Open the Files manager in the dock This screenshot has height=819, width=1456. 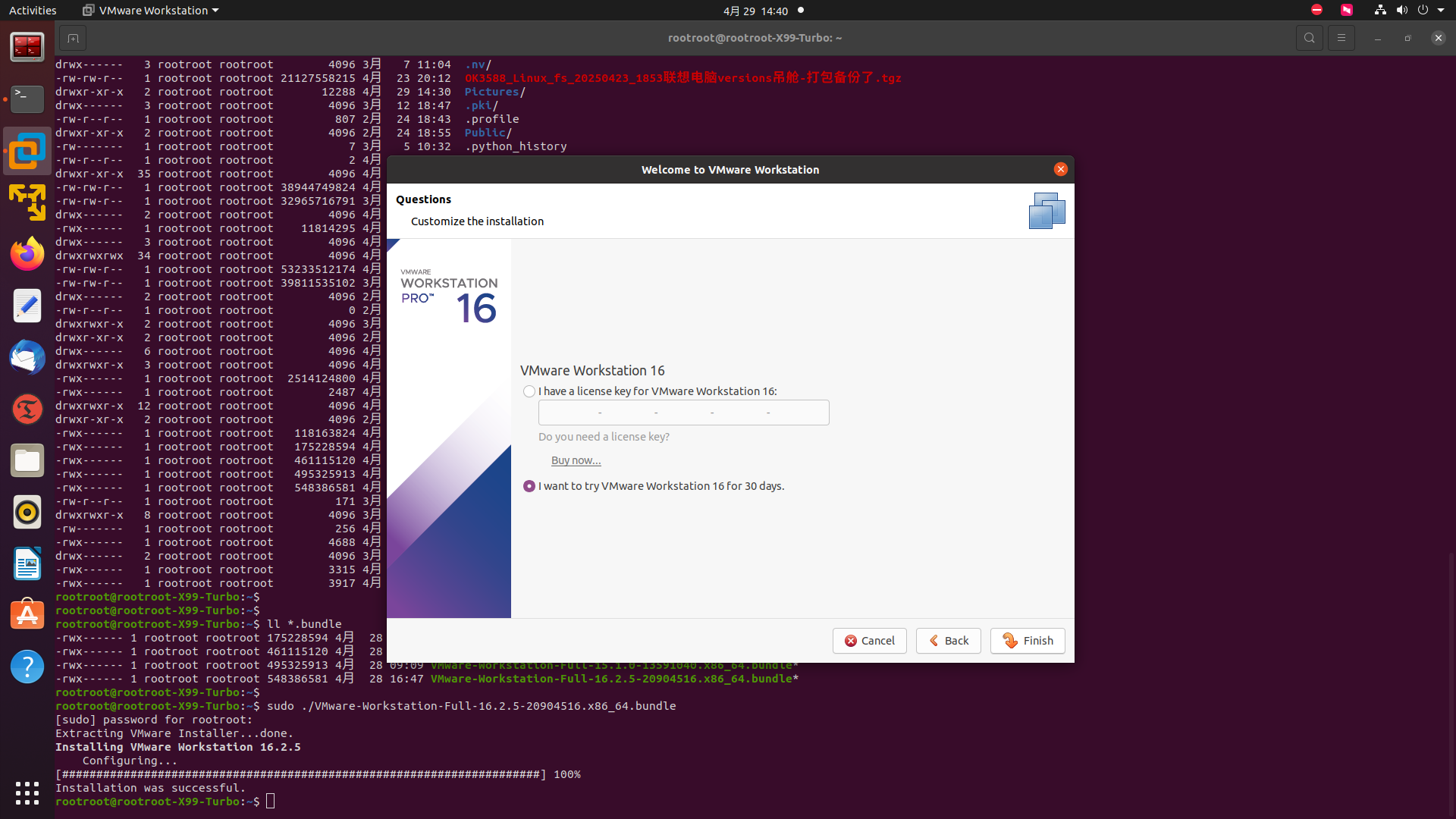click(x=27, y=460)
